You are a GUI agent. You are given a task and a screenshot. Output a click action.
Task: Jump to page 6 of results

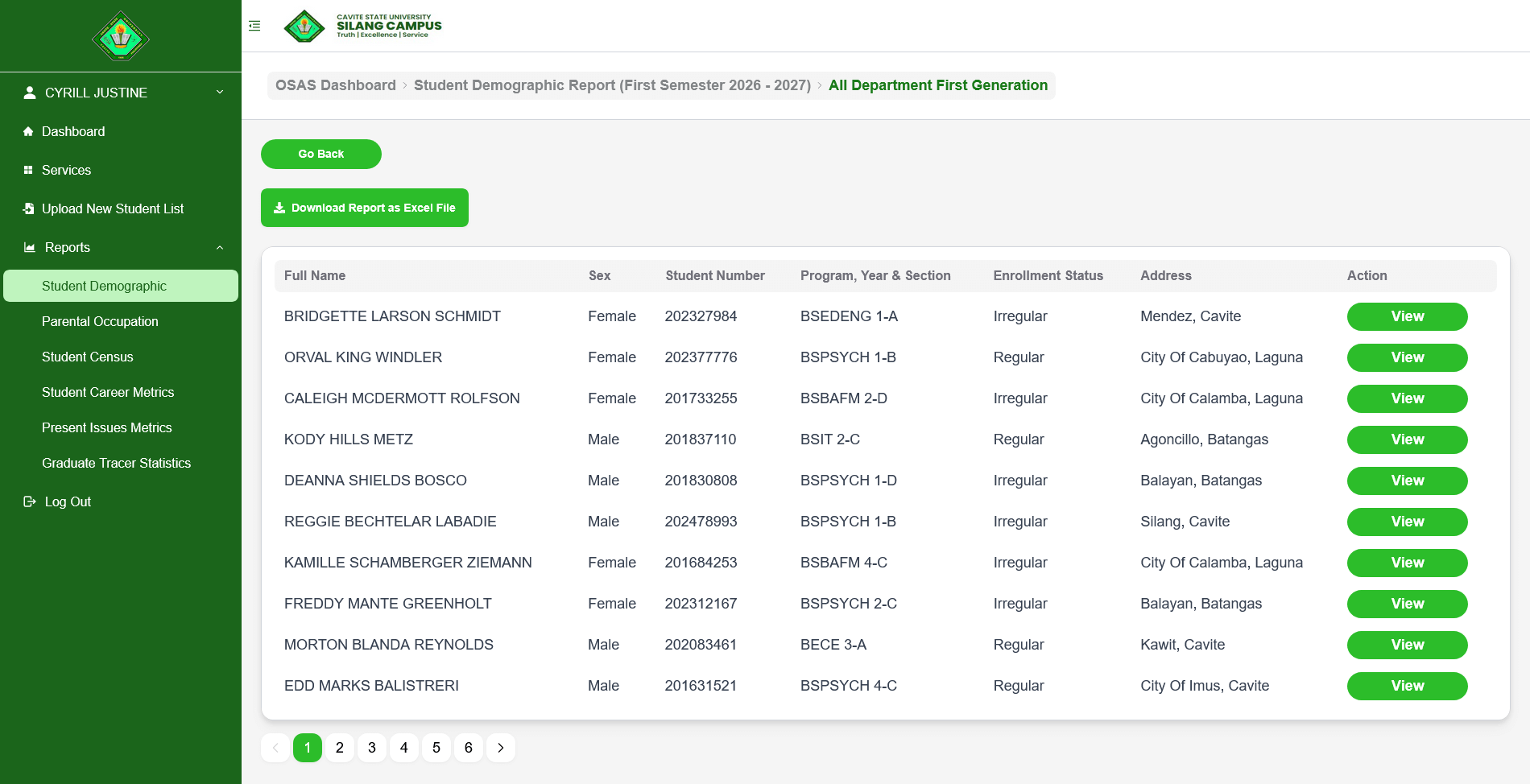tap(468, 748)
